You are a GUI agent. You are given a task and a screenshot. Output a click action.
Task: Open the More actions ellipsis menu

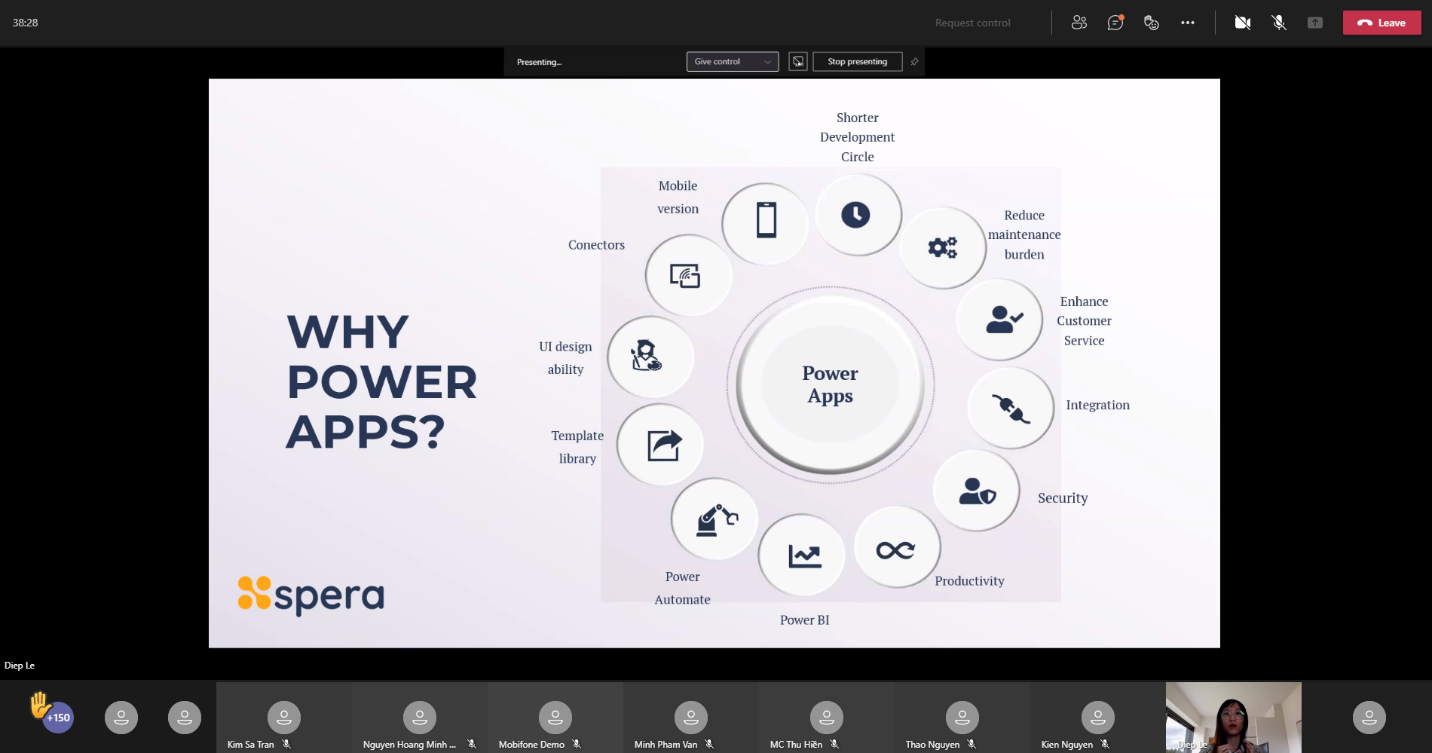click(1188, 22)
